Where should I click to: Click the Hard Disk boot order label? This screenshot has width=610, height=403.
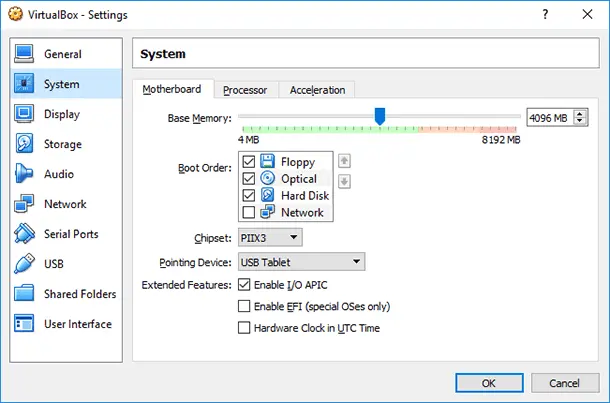click(305, 195)
